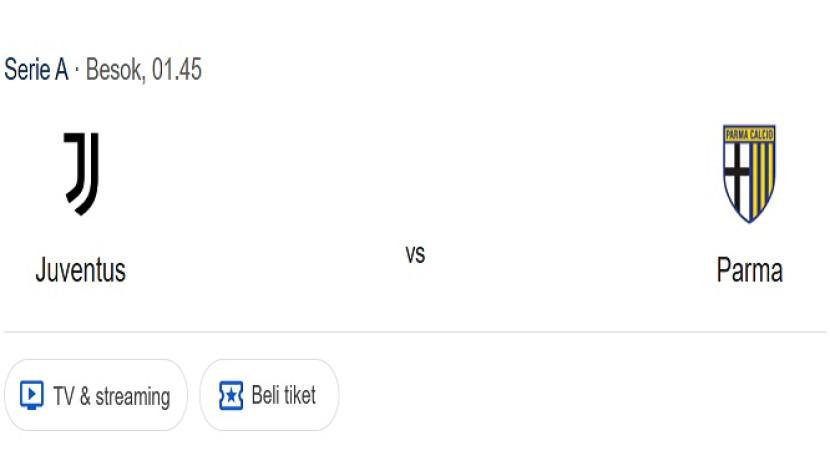Click the black cross on Parma crest
The height and width of the screenshot is (466, 830).
tap(737, 180)
